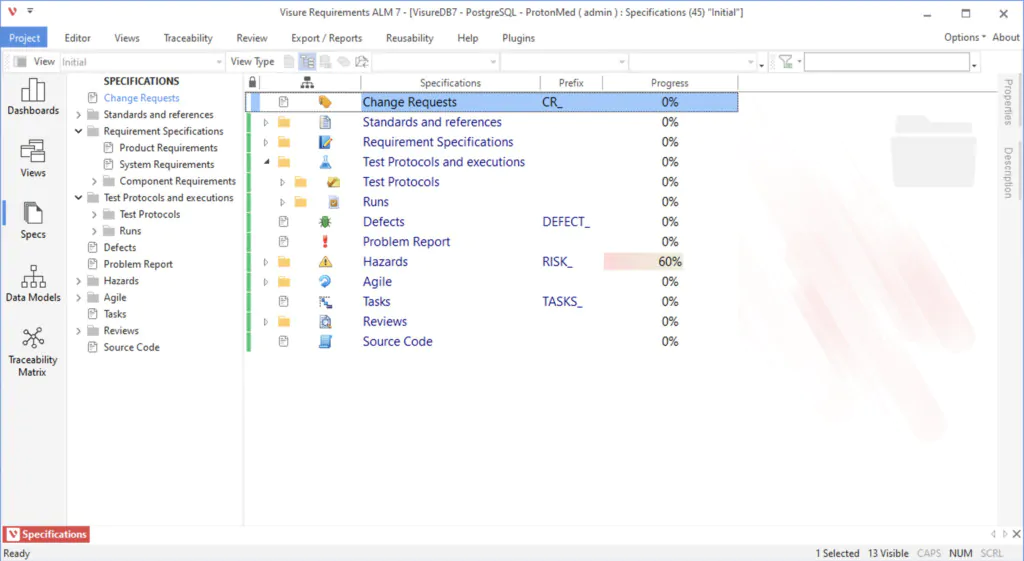Click the About link
This screenshot has width=1024, height=561.
pyautogui.click(x=1006, y=37)
